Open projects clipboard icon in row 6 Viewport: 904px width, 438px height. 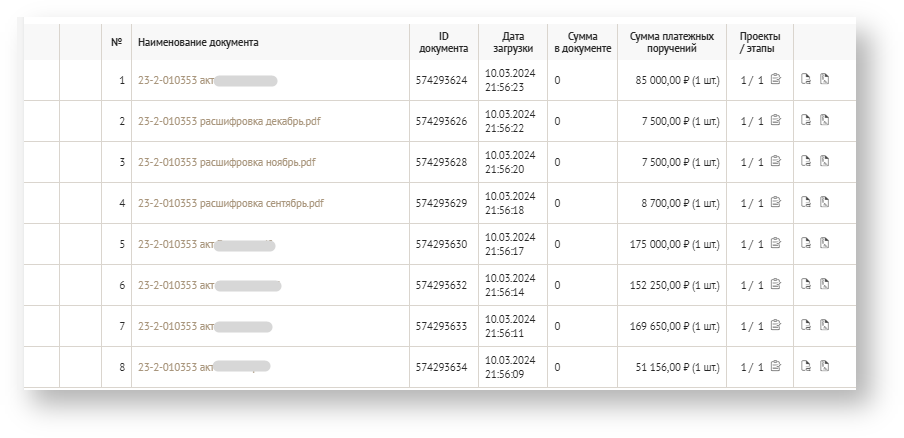[775, 285]
